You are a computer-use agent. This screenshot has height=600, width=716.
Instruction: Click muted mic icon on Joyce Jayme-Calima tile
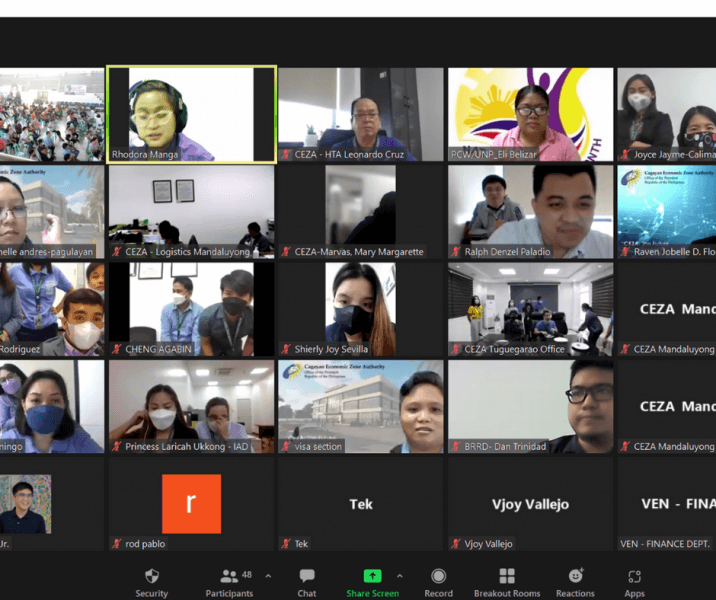(x=625, y=154)
